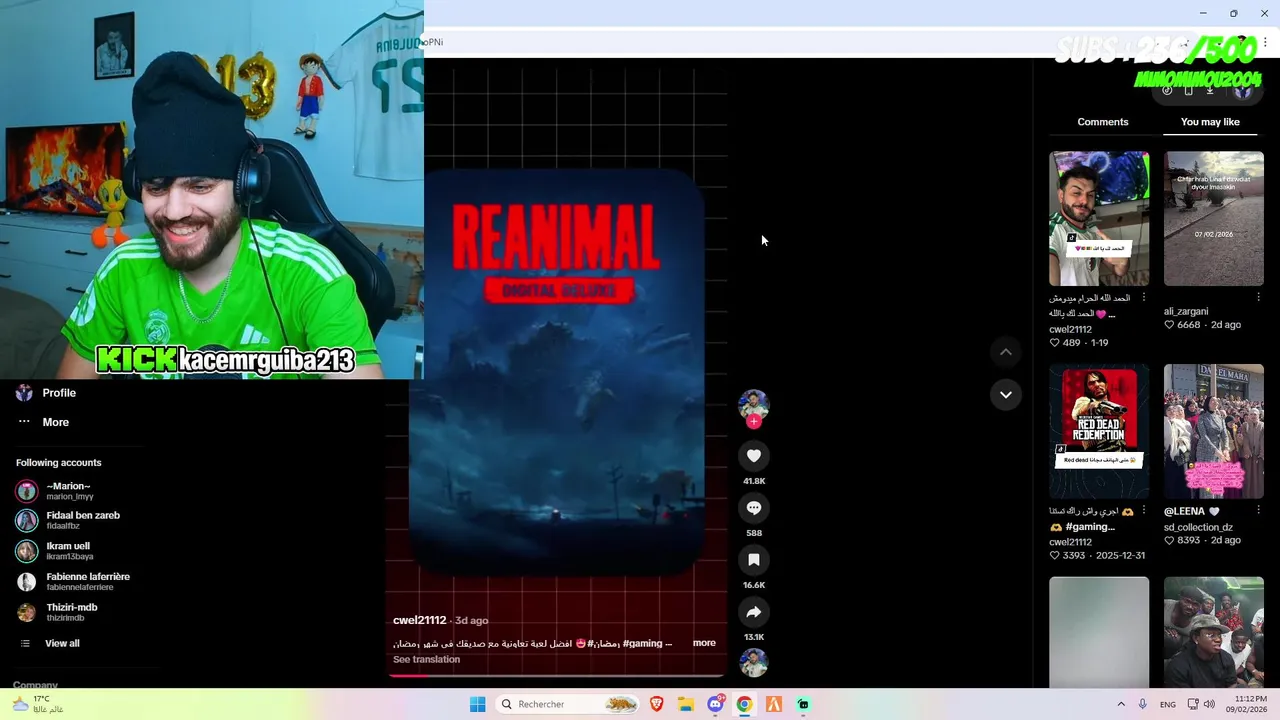1280x720 pixels.
Task: Open Discord from the taskbar
Action: click(x=715, y=704)
